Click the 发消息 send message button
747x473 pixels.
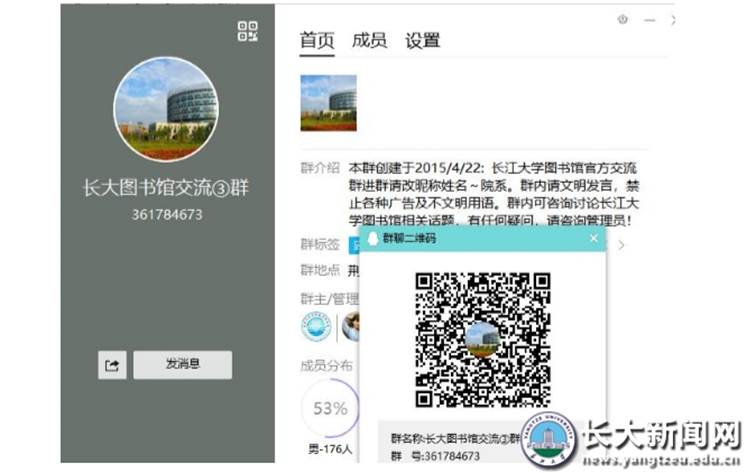click(182, 365)
